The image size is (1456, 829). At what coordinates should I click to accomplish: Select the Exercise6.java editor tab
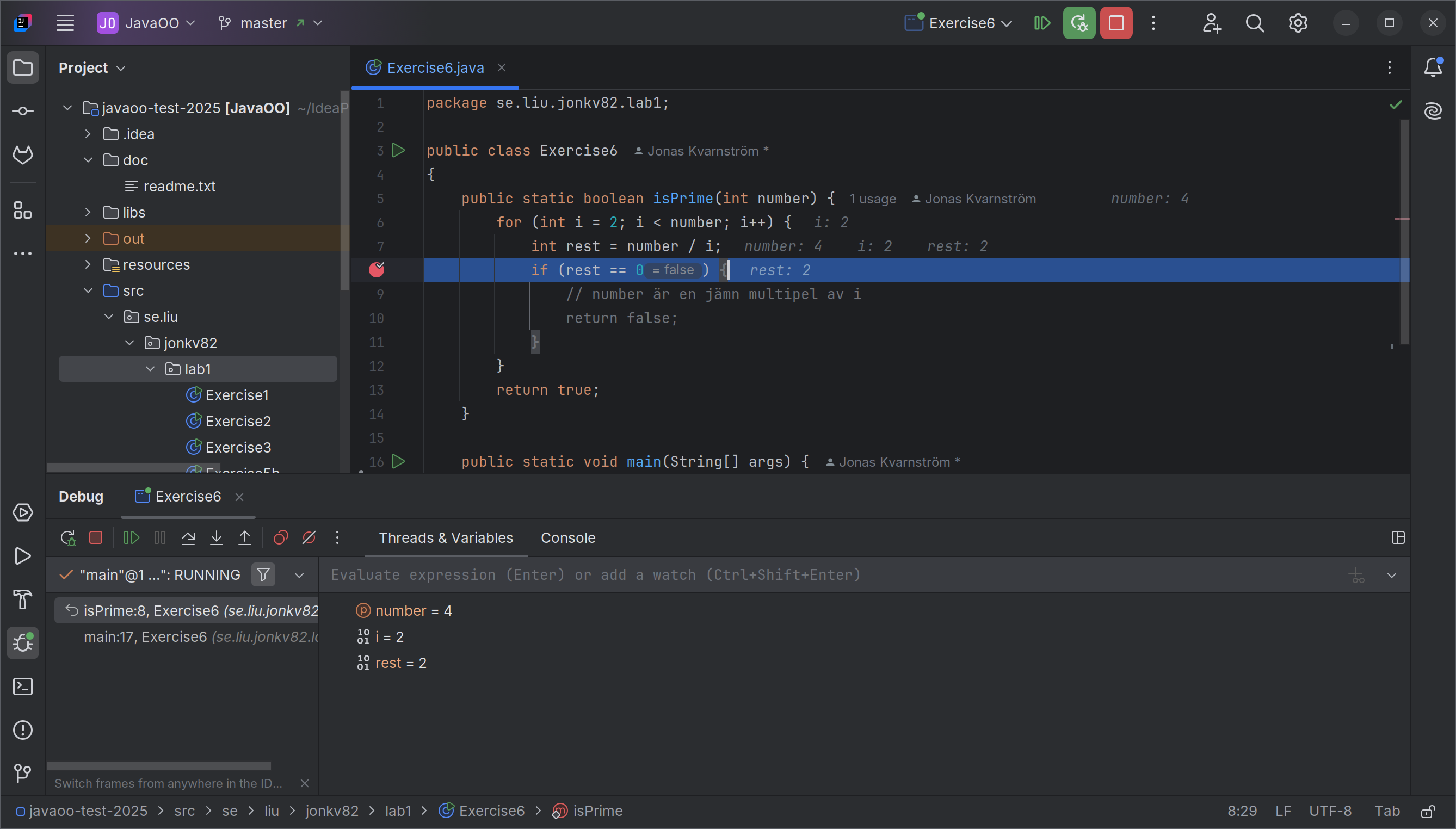(435, 68)
